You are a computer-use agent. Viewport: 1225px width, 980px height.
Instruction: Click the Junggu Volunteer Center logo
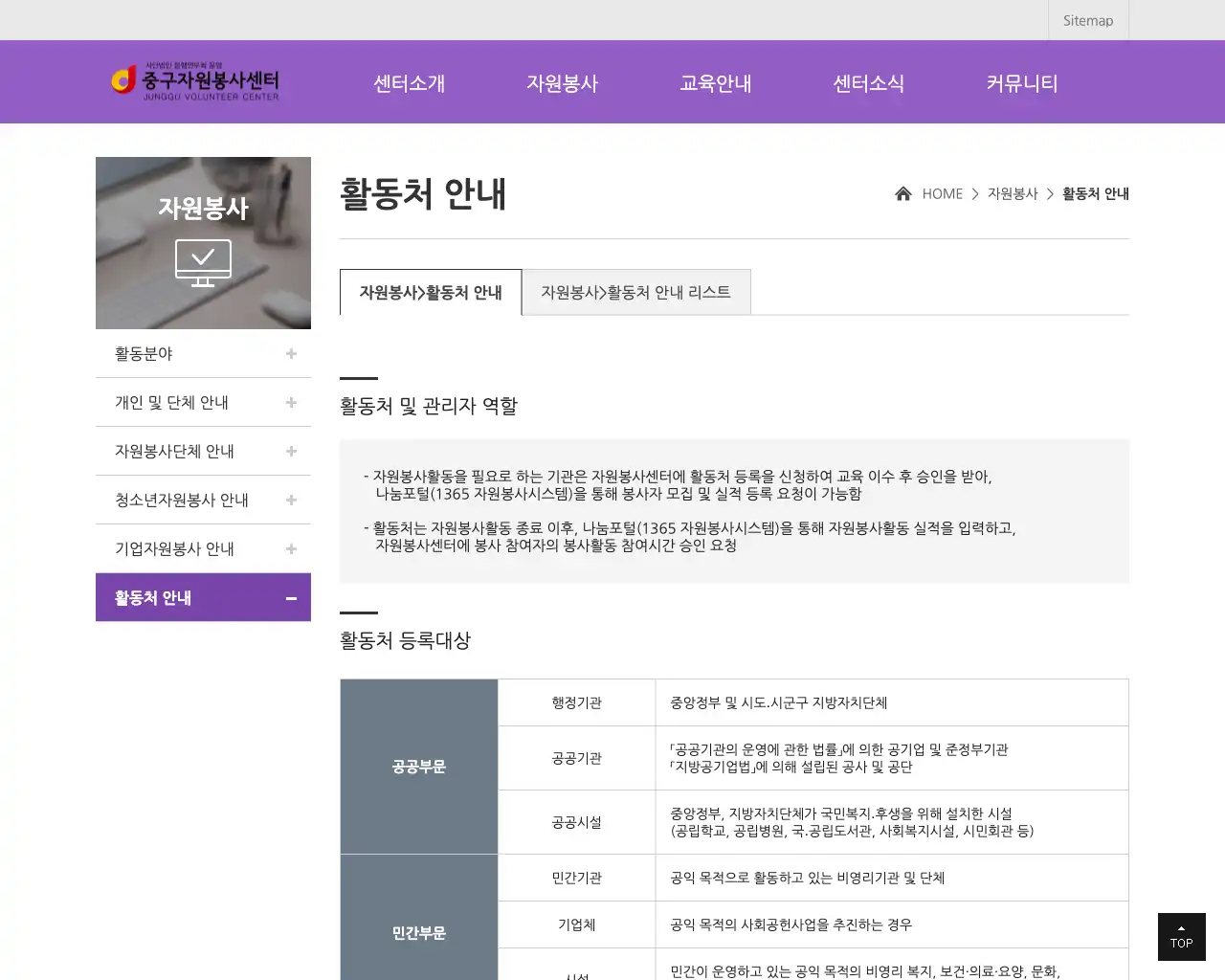tap(195, 82)
